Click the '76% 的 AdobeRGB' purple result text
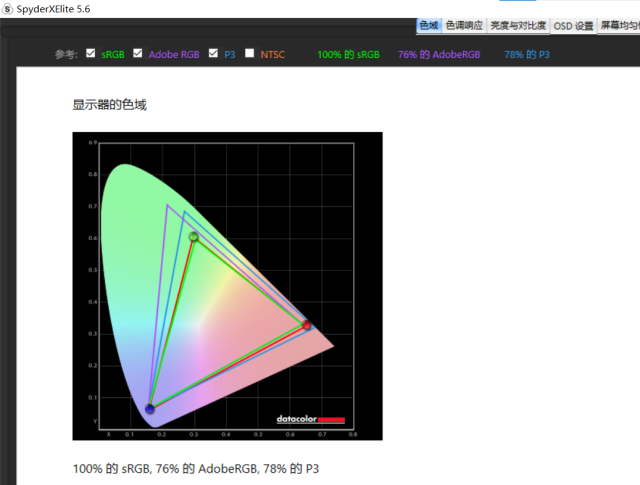 (439, 54)
